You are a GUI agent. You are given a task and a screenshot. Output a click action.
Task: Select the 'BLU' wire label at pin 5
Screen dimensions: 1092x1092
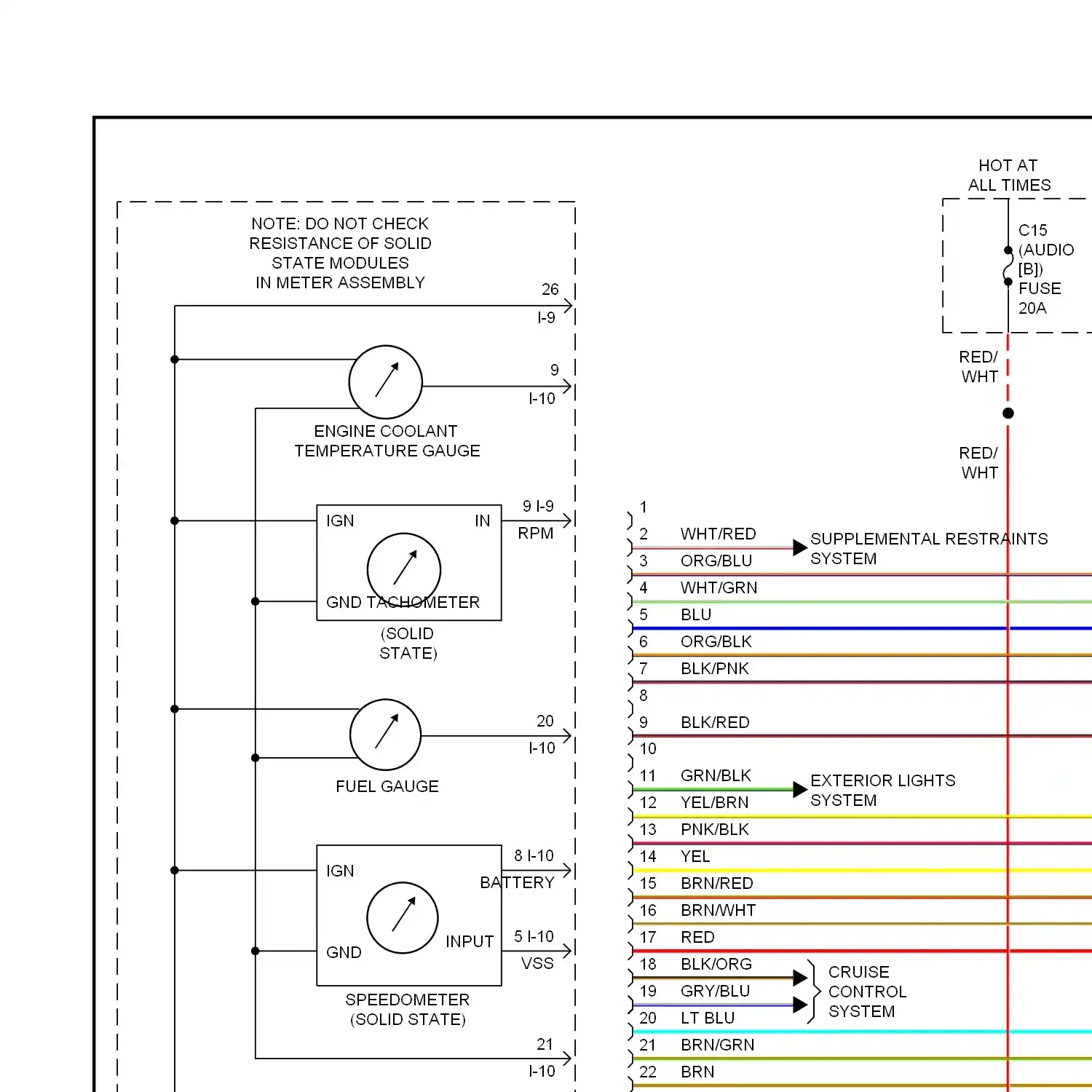(x=696, y=614)
